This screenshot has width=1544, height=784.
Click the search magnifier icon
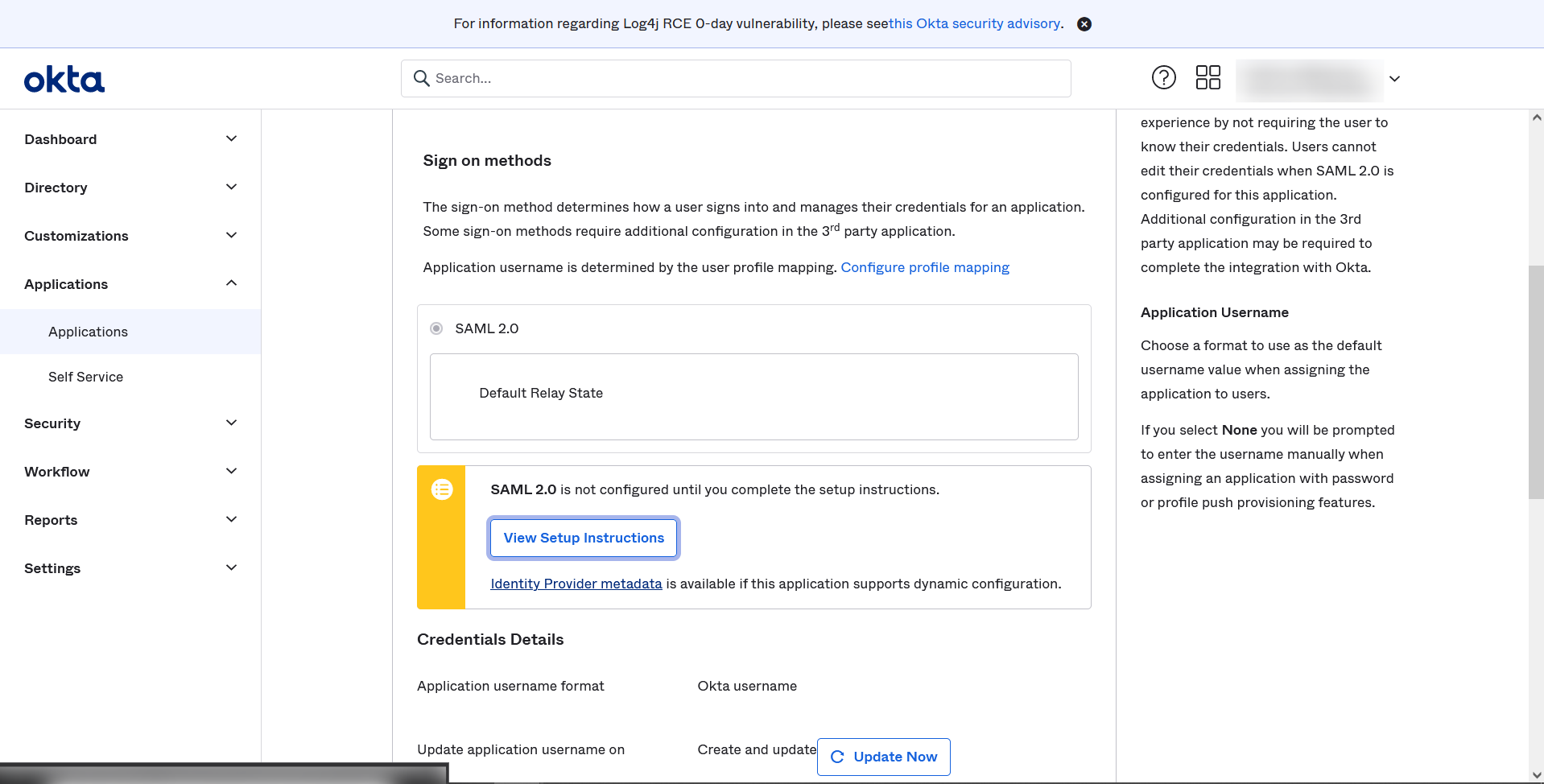click(421, 78)
